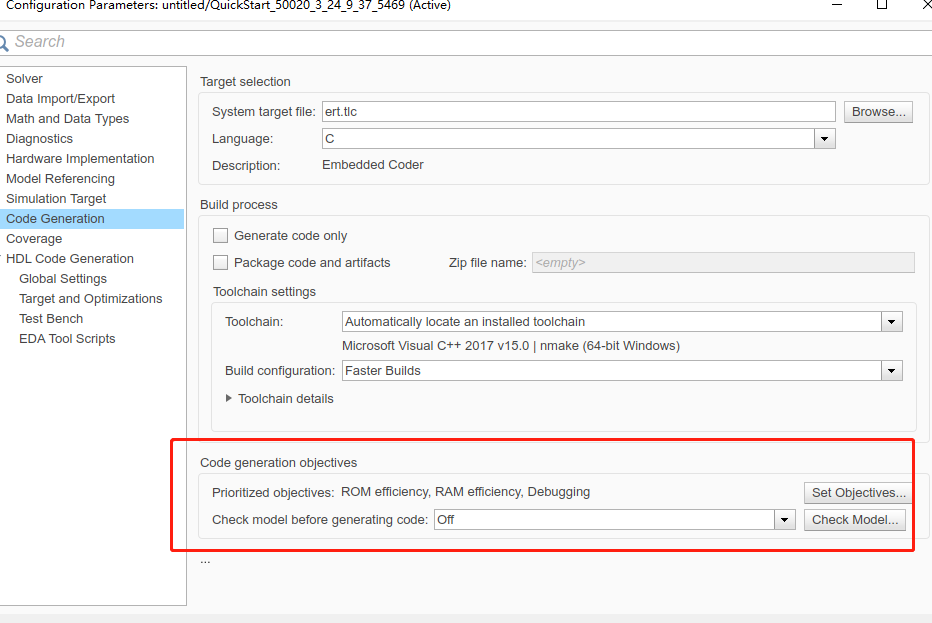This screenshot has height=623, width=932.
Task: Select HDL Code Generation node
Action: [70, 259]
